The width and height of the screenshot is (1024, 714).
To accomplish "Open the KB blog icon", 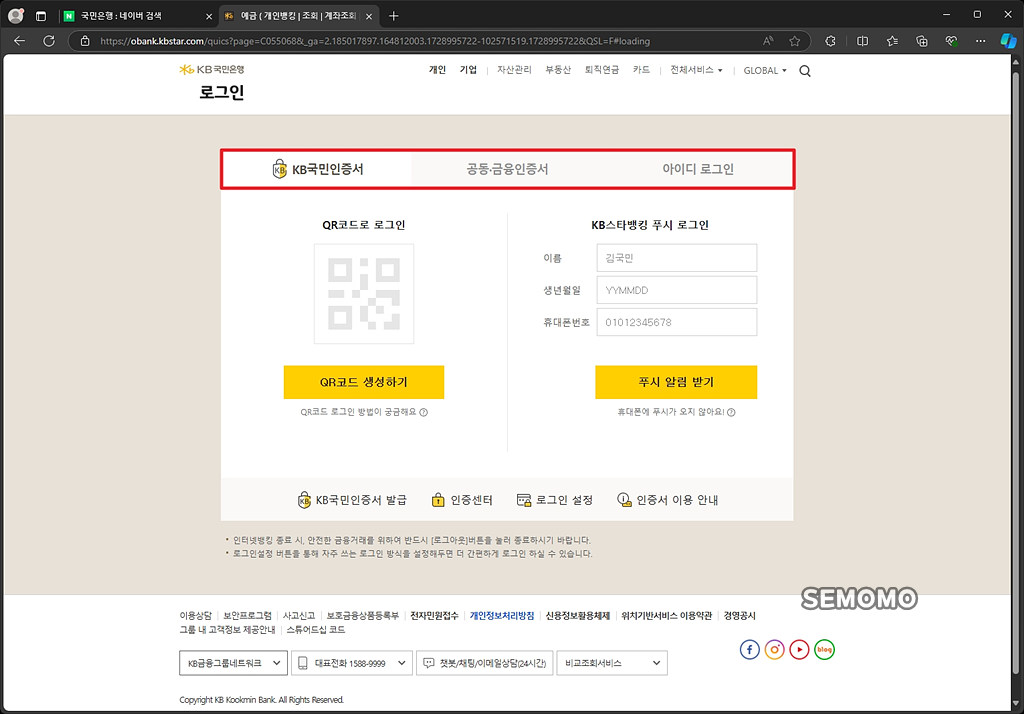I will coord(824,649).
